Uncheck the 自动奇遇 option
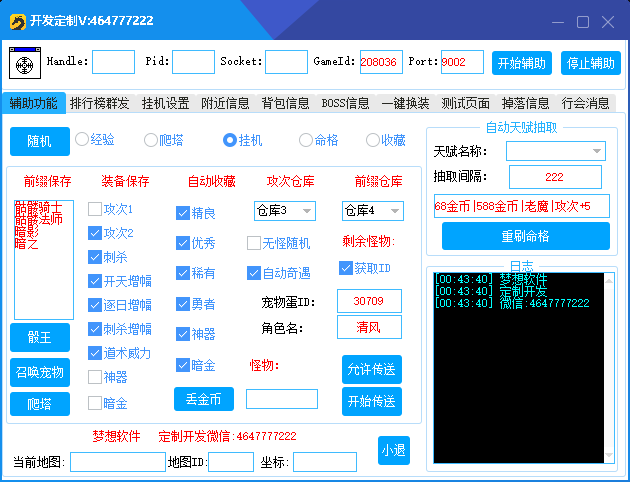 click(x=254, y=273)
